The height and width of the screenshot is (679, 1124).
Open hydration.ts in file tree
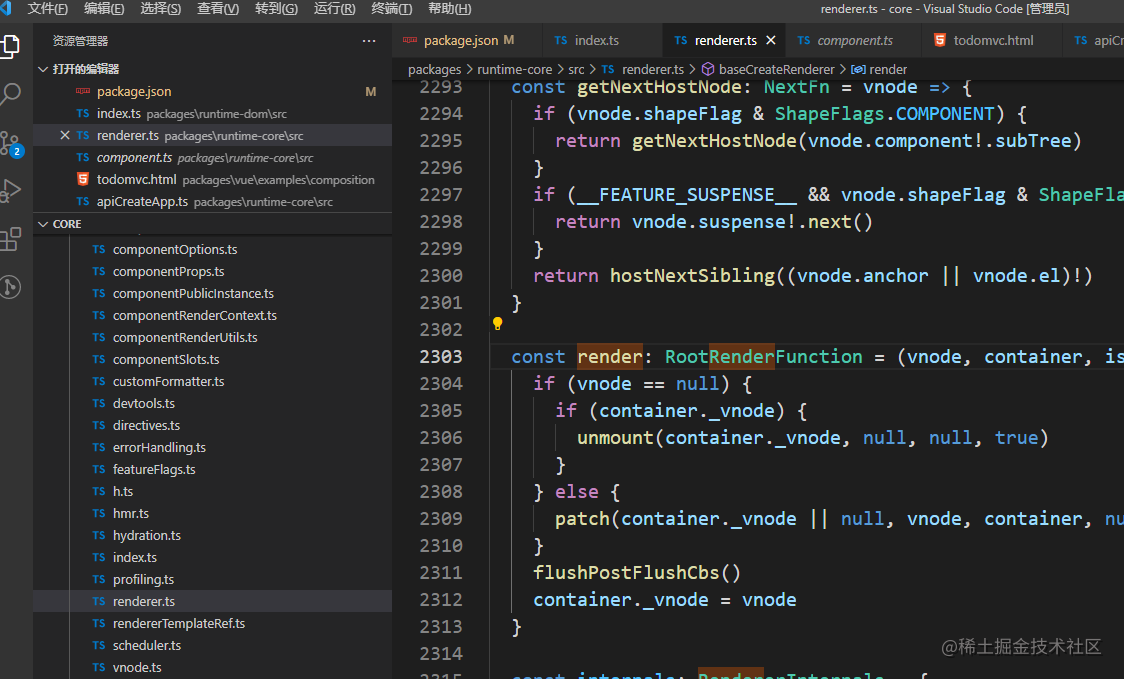[213, 535]
